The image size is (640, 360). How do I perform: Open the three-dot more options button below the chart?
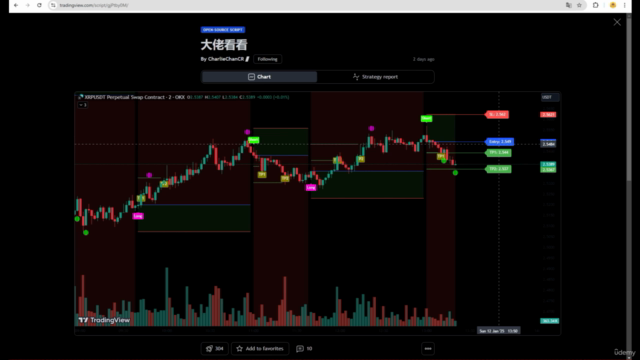(428, 349)
